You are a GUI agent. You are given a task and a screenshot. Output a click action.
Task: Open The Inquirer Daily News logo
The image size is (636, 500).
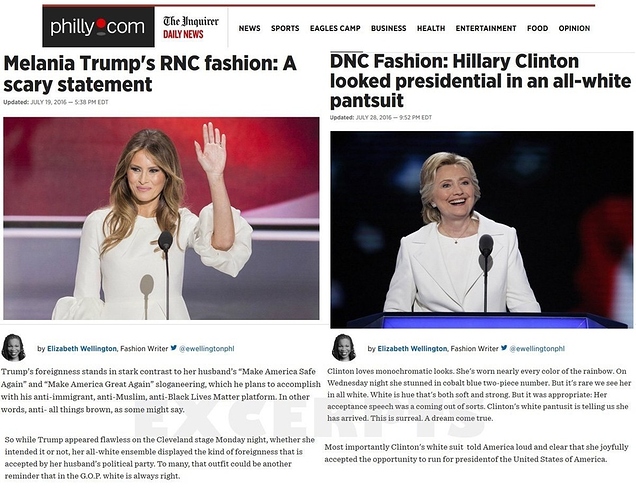pyautogui.click(x=191, y=27)
